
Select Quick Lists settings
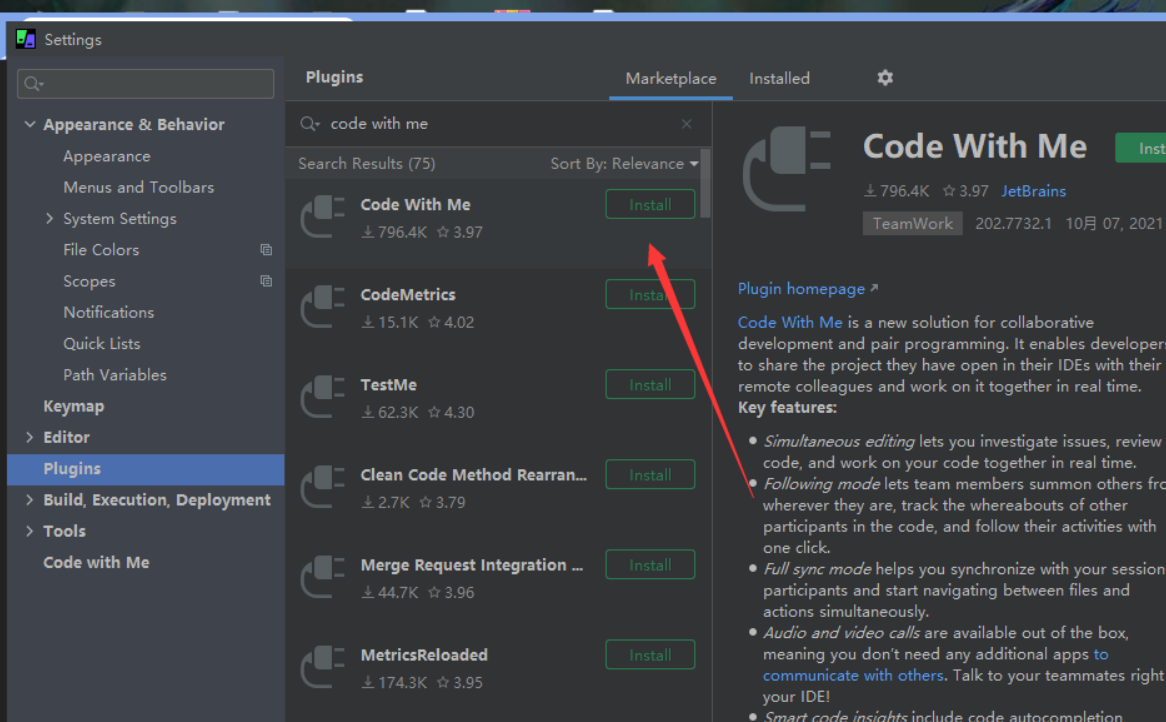(x=102, y=344)
